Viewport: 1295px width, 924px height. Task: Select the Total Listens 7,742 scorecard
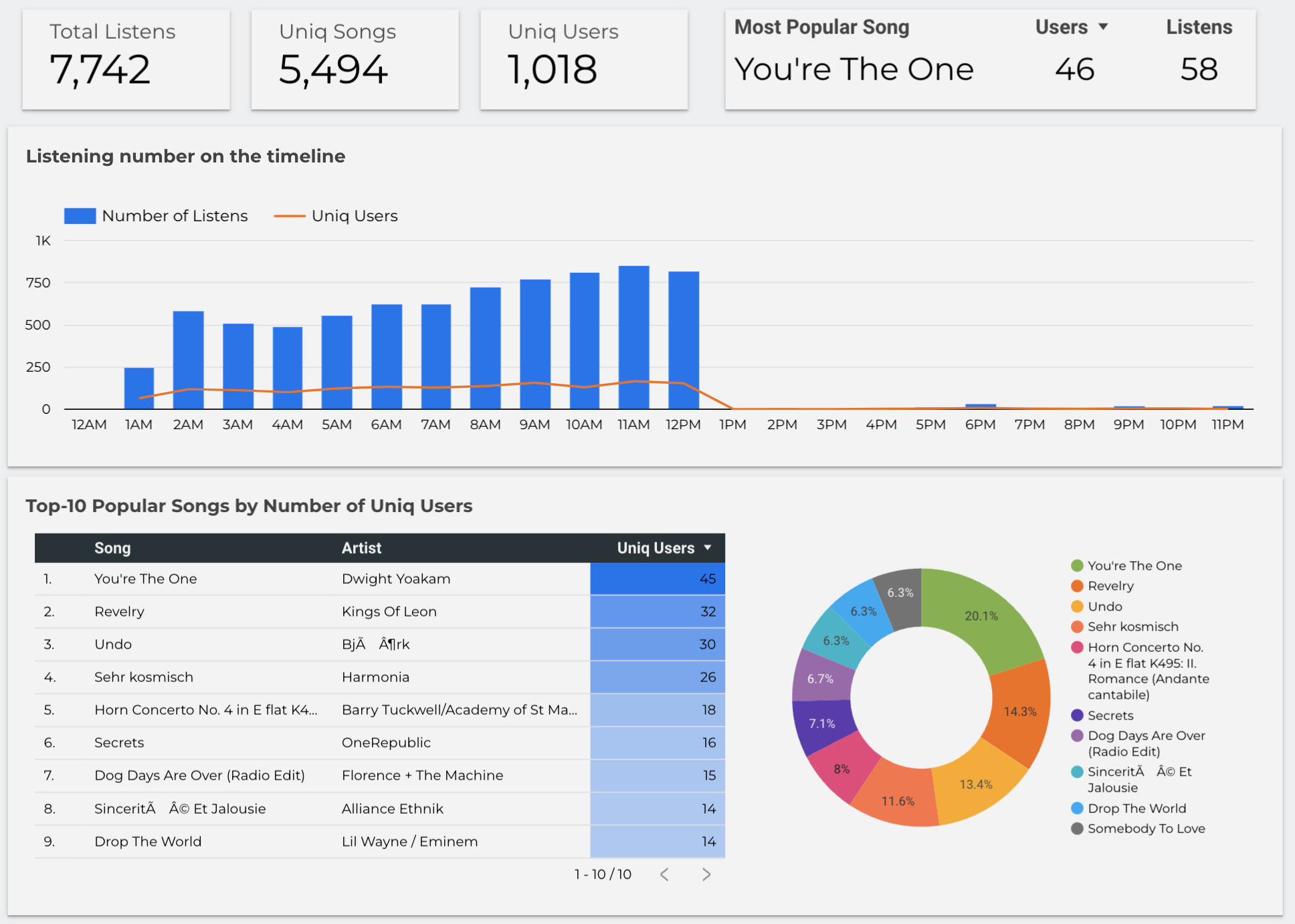point(126,60)
